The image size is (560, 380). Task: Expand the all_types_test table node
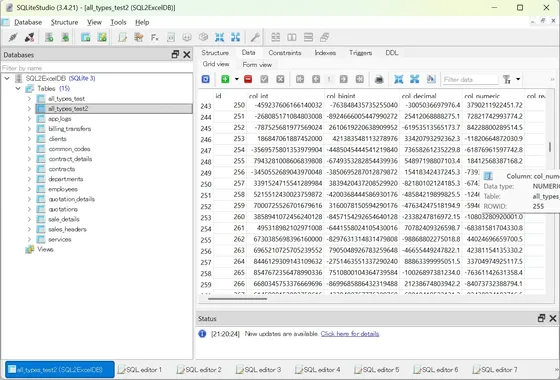pyautogui.click(x=29, y=99)
